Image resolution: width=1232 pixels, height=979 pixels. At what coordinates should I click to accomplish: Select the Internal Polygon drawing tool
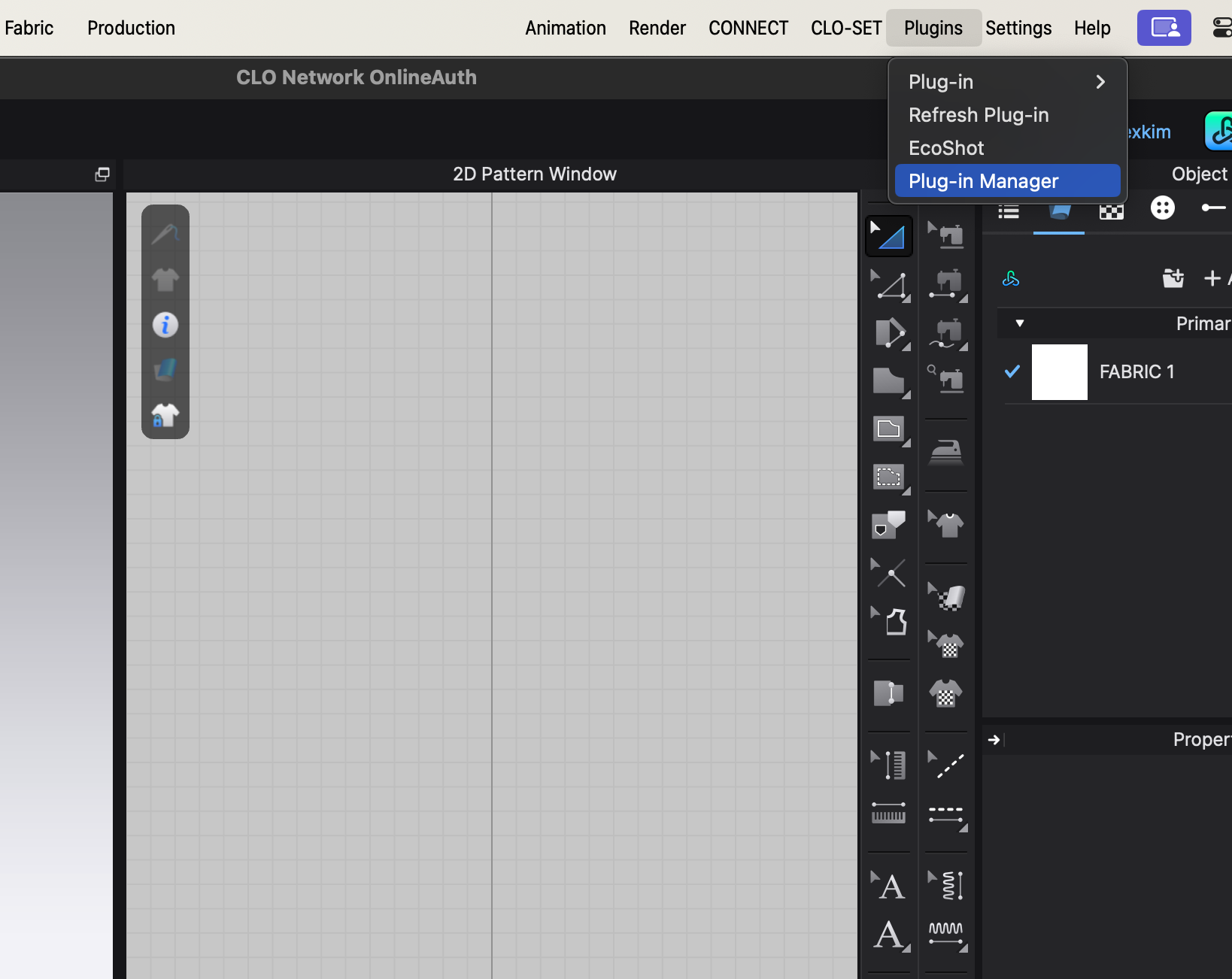coord(891,429)
